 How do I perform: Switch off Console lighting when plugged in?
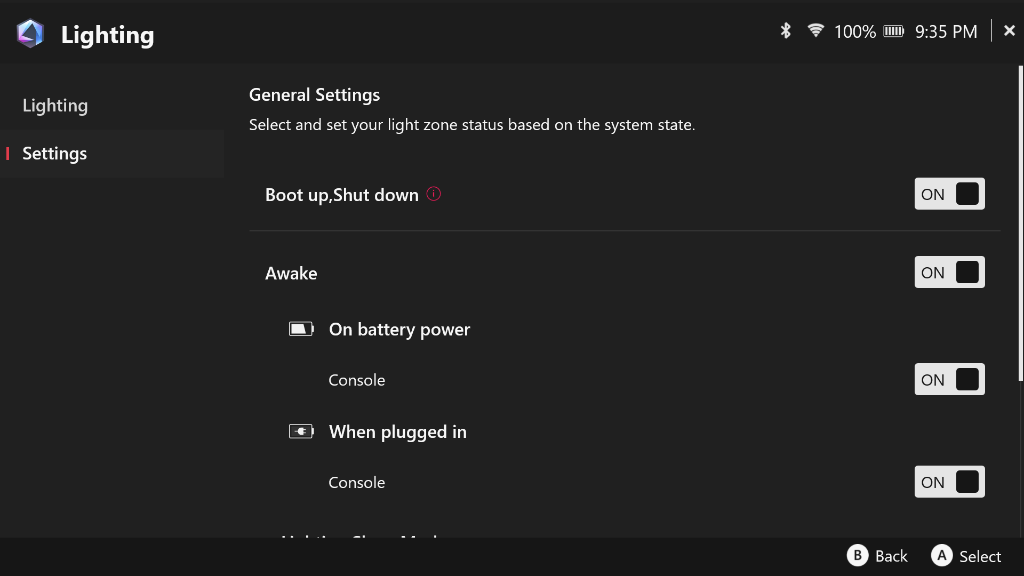click(x=949, y=482)
